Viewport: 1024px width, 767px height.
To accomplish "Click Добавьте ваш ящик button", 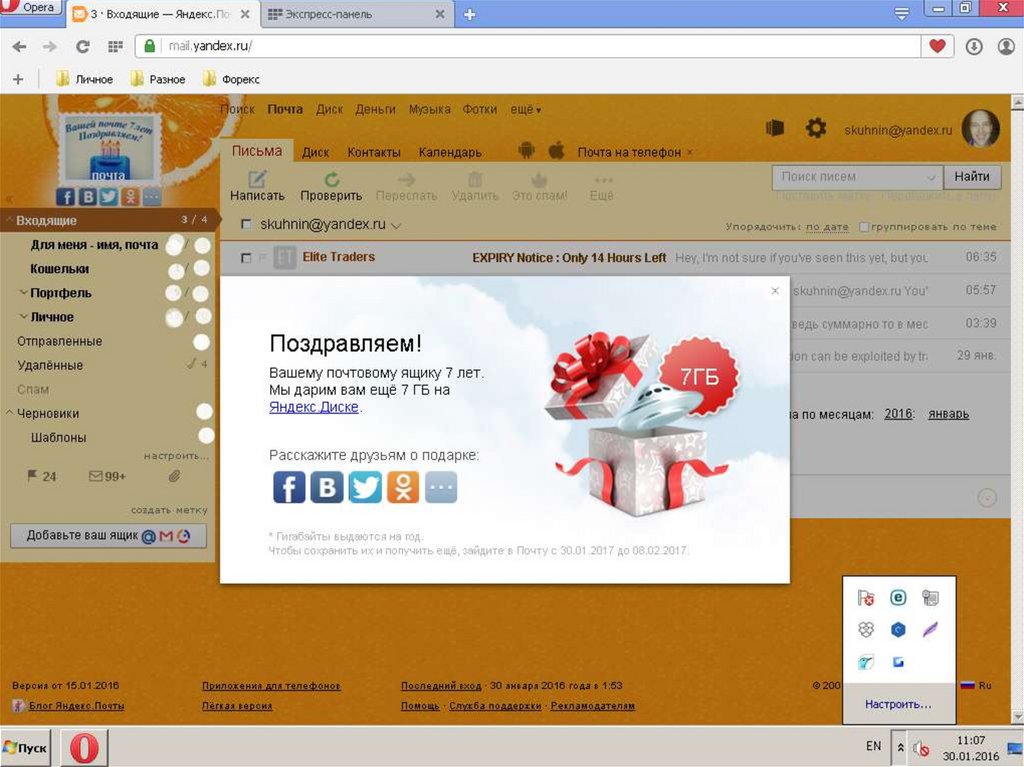I will (108, 536).
